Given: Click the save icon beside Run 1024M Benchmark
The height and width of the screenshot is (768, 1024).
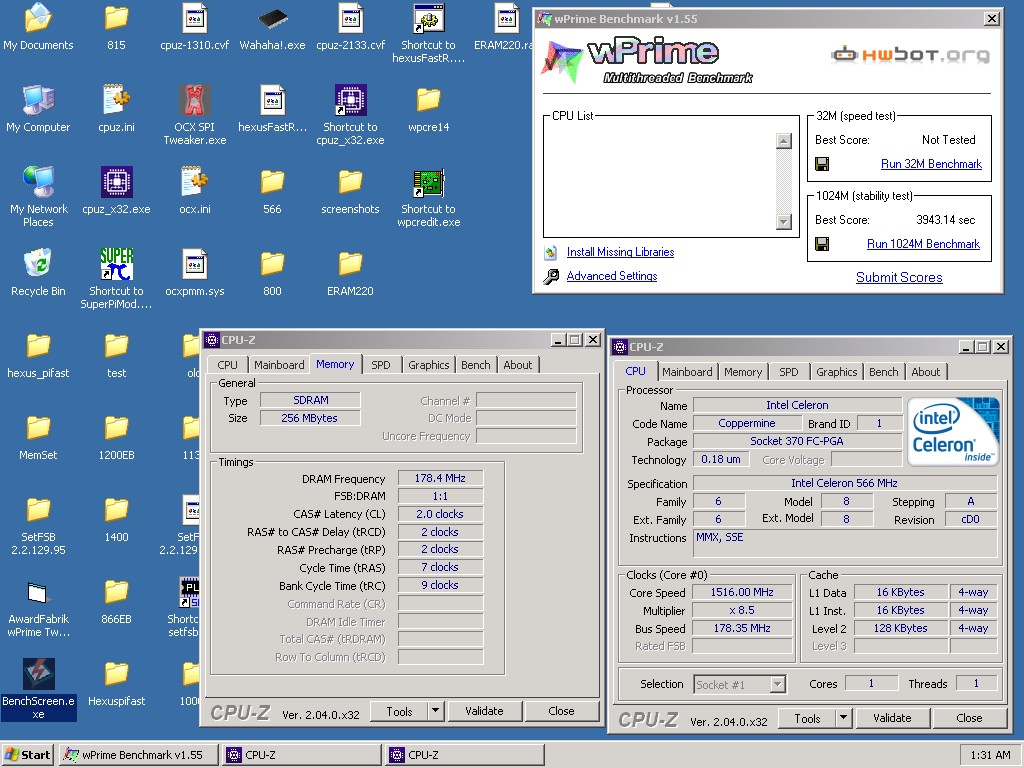Looking at the screenshot, I should (x=822, y=244).
